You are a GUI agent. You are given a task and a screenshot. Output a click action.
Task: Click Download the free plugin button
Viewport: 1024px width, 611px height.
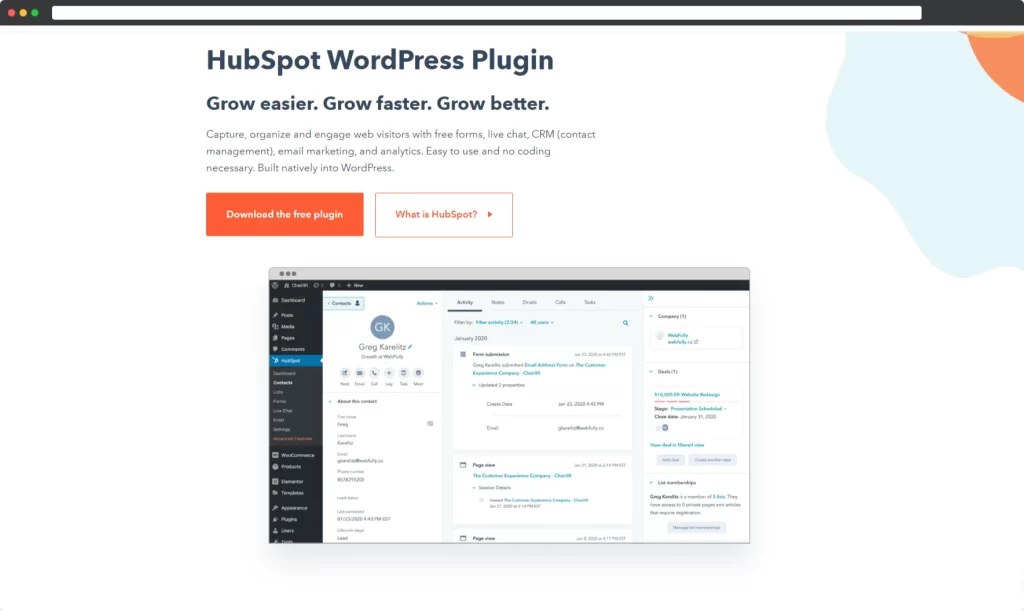(x=285, y=214)
